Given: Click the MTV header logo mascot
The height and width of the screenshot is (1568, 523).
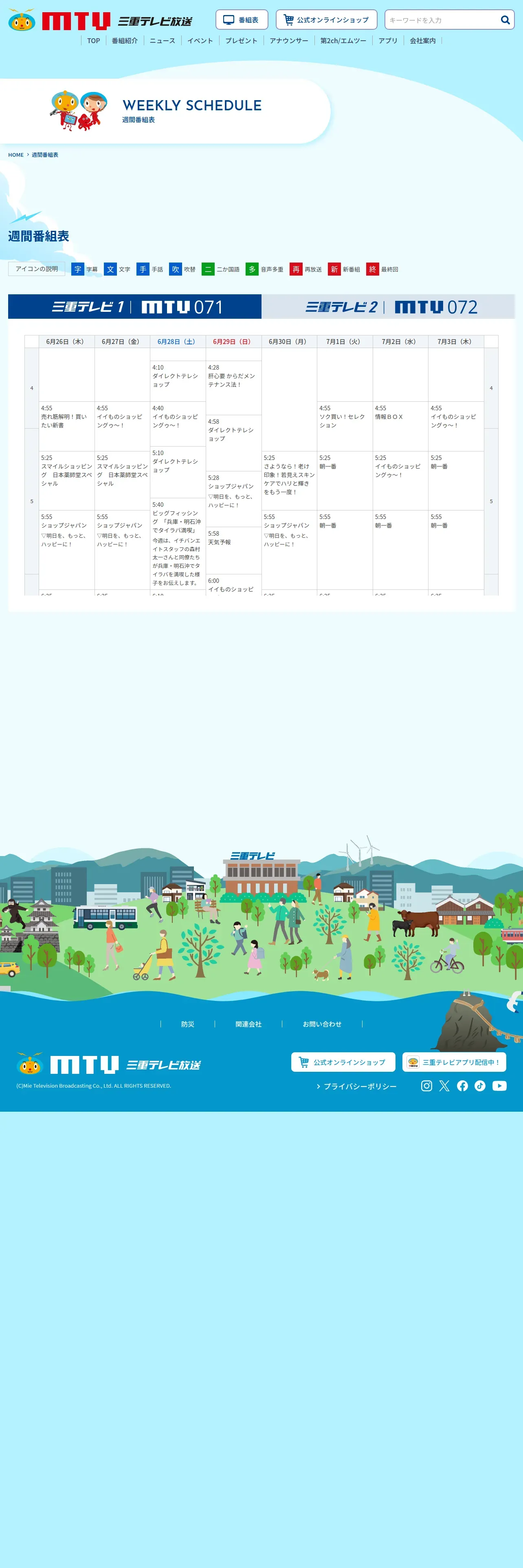Looking at the screenshot, I should [22, 20].
